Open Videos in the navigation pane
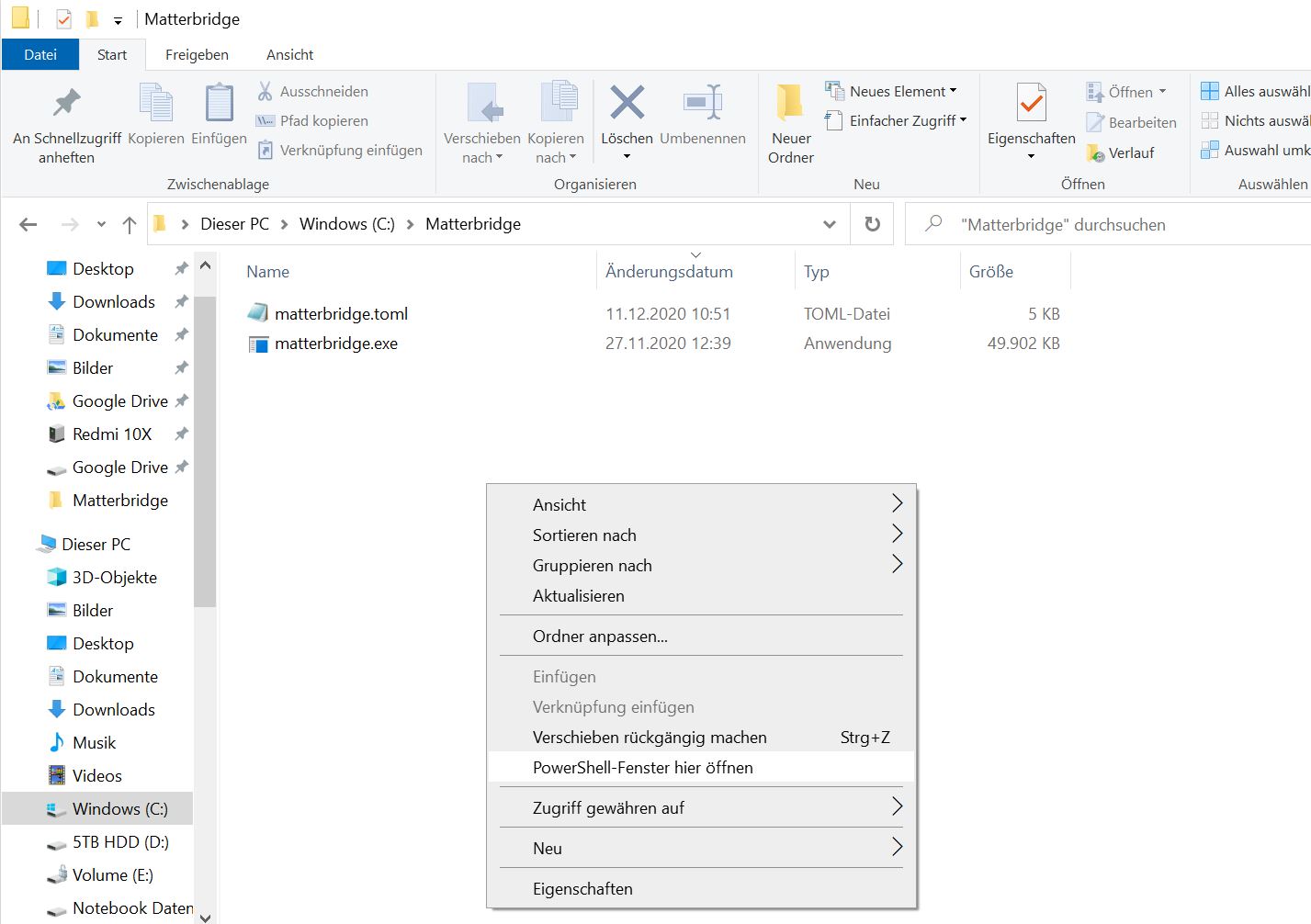This screenshot has width=1311, height=924. point(96,775)
